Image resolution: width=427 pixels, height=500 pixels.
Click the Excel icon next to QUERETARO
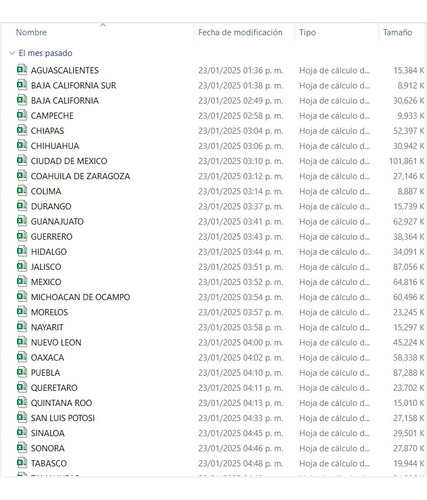pyautogui.click(x=22, y=387)
